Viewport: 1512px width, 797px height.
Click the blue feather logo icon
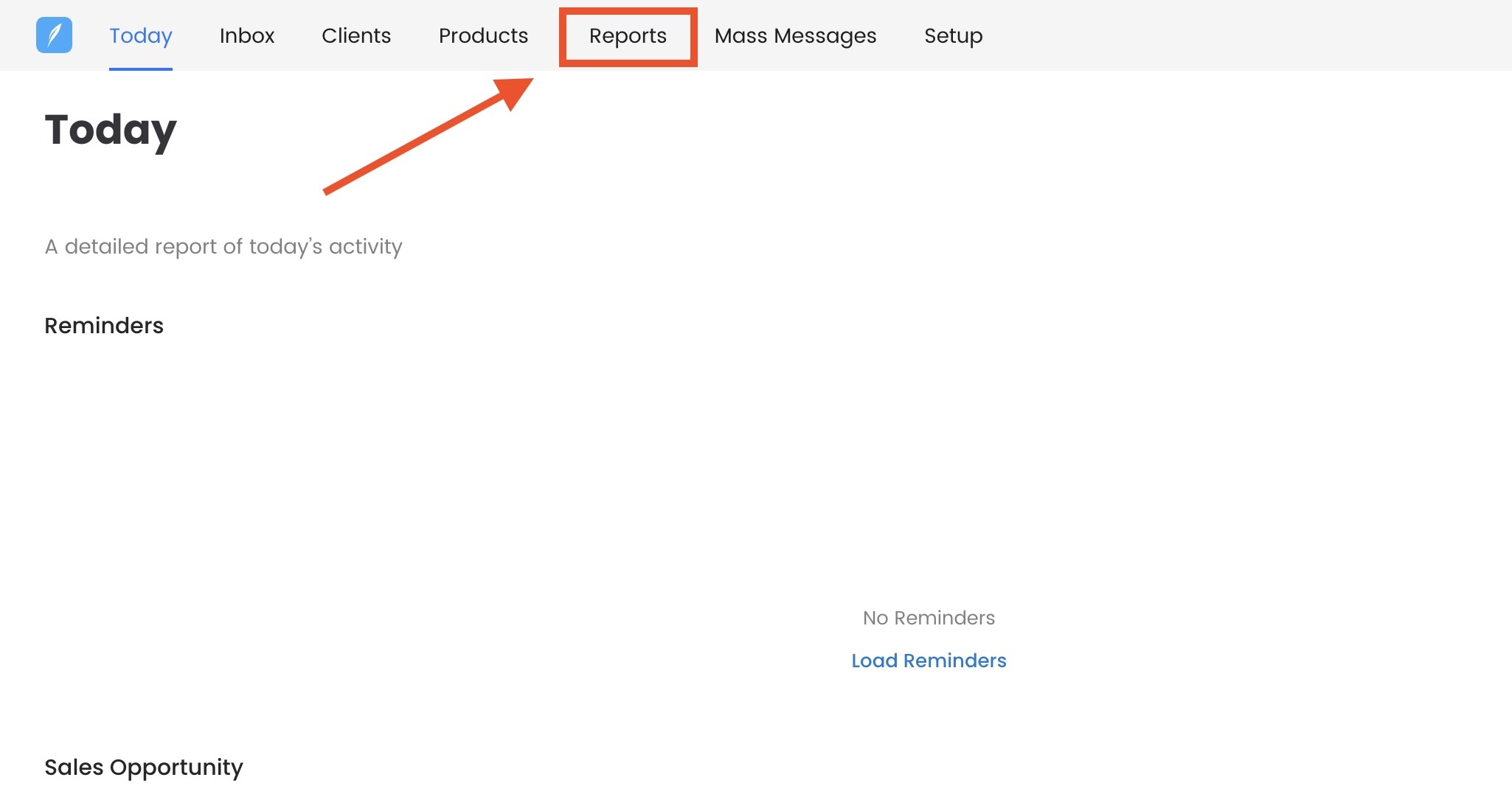pyautogui.click(x=54, y=35)
